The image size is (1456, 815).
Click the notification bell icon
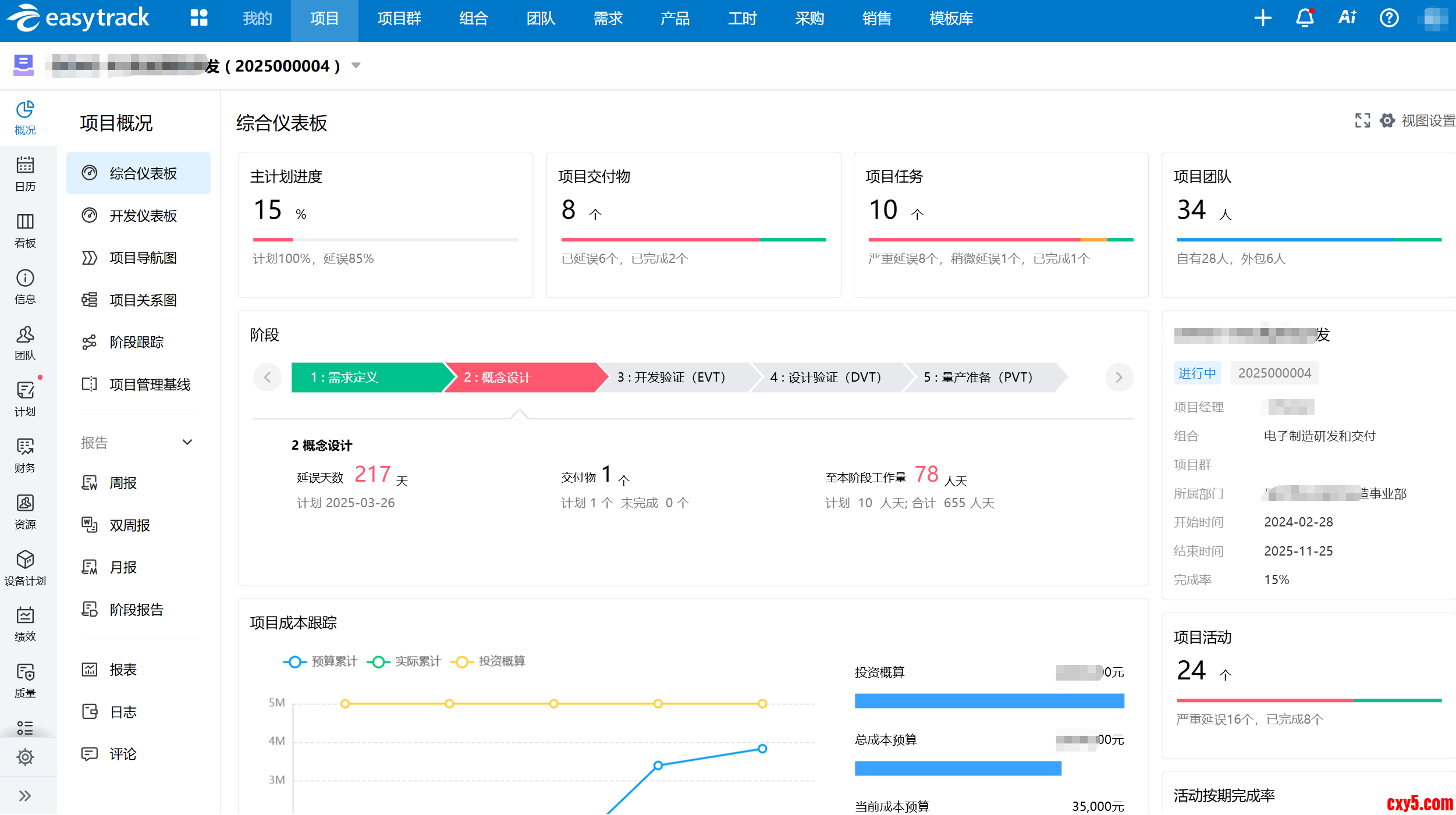[x=1305, y=18]
